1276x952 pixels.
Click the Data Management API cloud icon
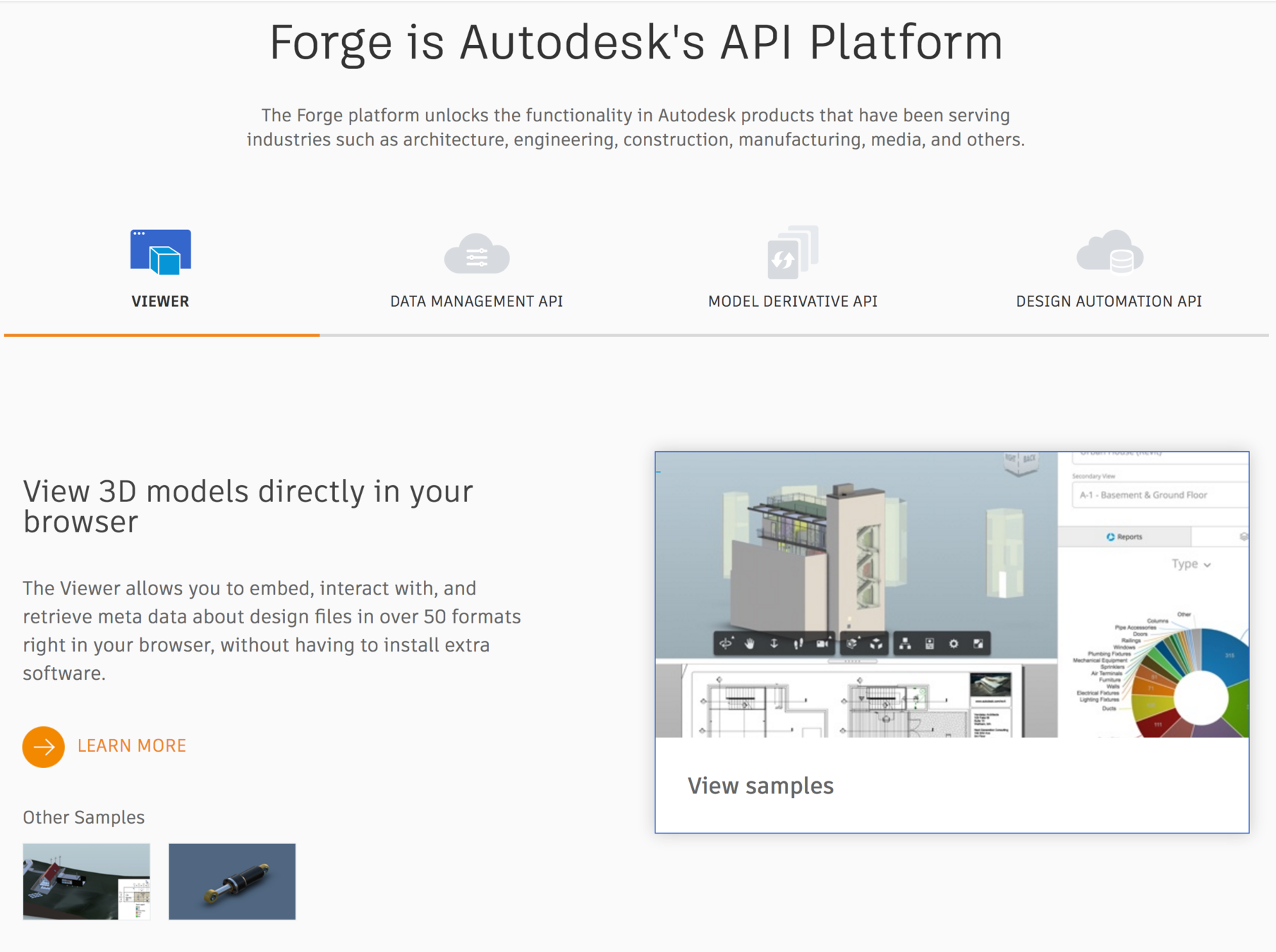click(x=477, y=254)
